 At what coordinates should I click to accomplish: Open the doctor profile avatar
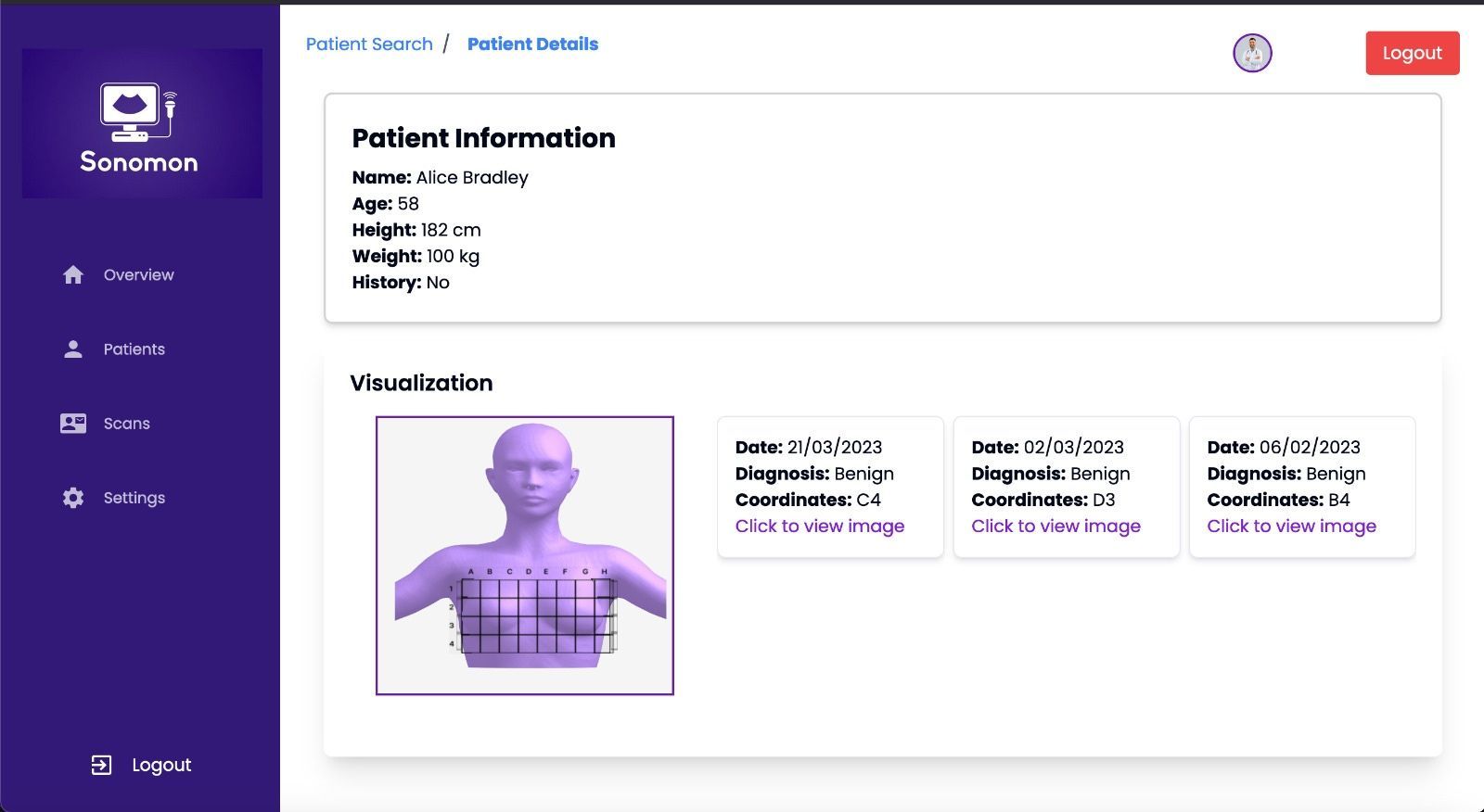coord(1252,53)
